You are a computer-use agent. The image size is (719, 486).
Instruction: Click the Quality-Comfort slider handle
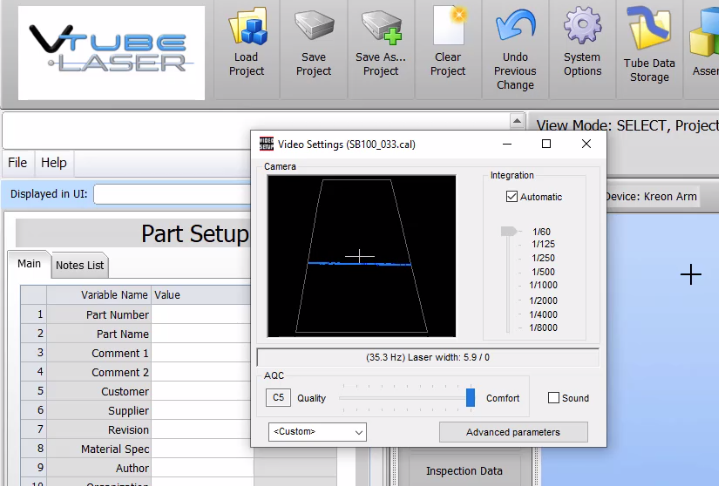[470, 398]
